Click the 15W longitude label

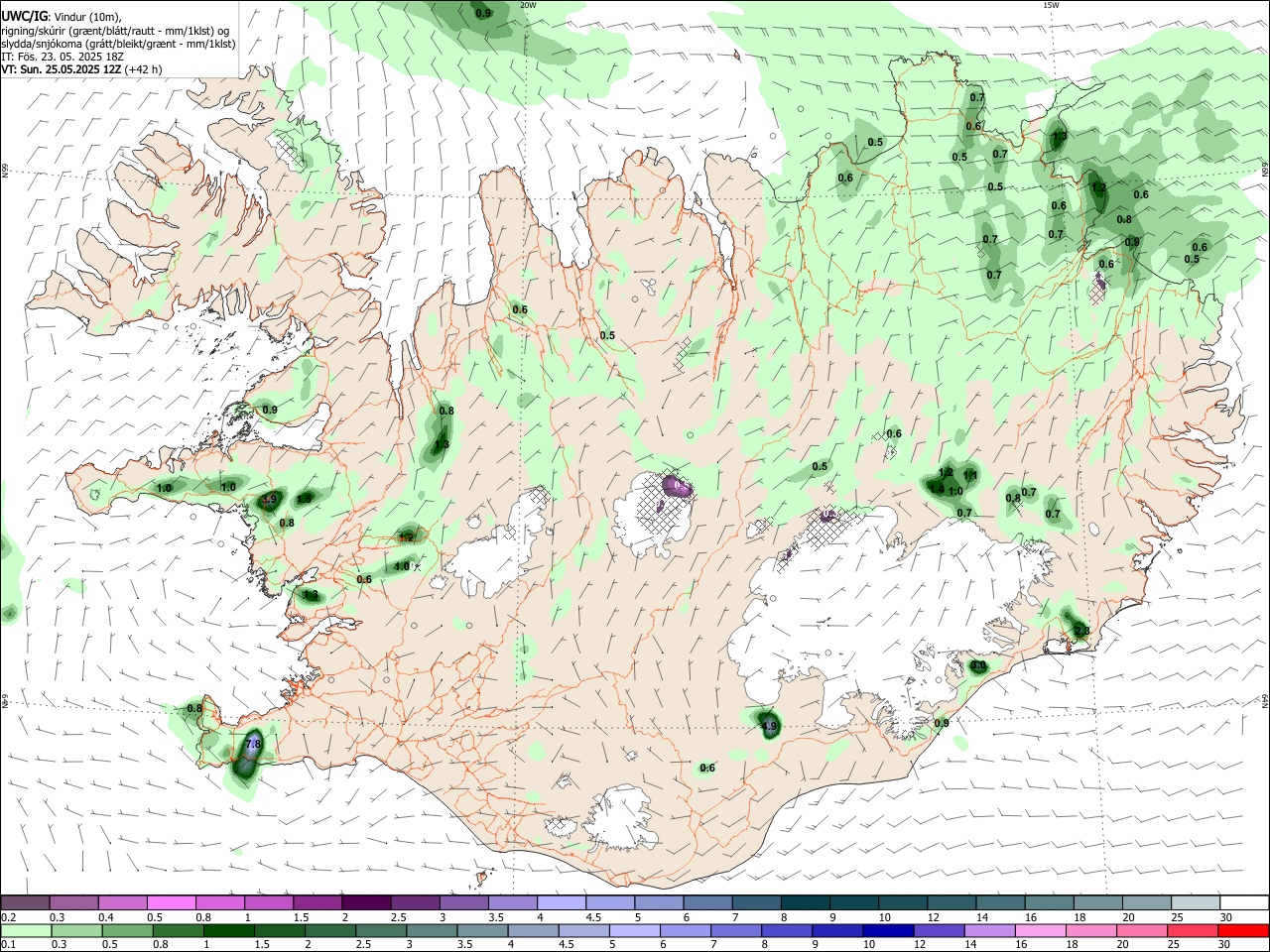(x=1050, y=5)
